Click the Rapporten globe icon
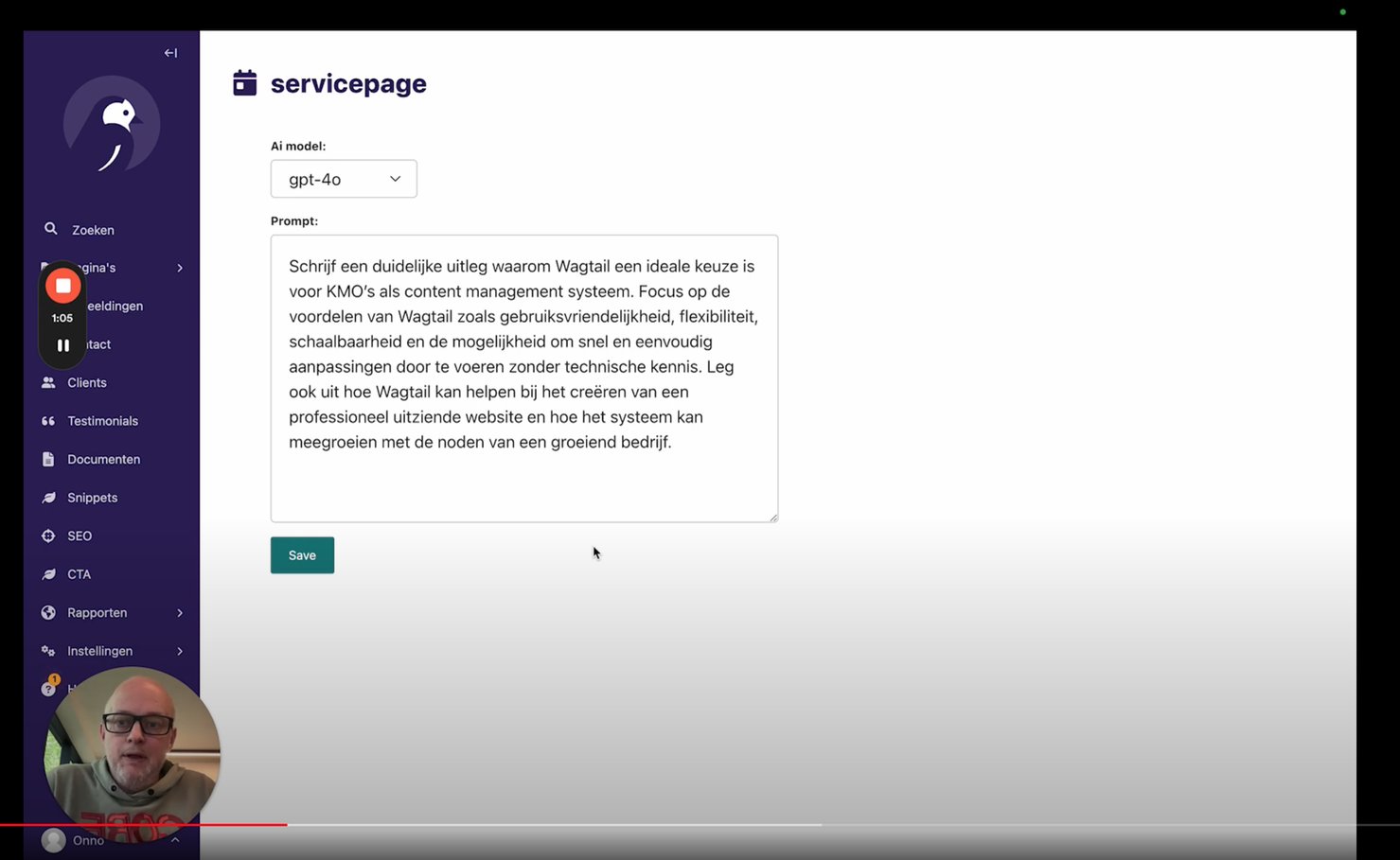 click(x=48, y=612)
